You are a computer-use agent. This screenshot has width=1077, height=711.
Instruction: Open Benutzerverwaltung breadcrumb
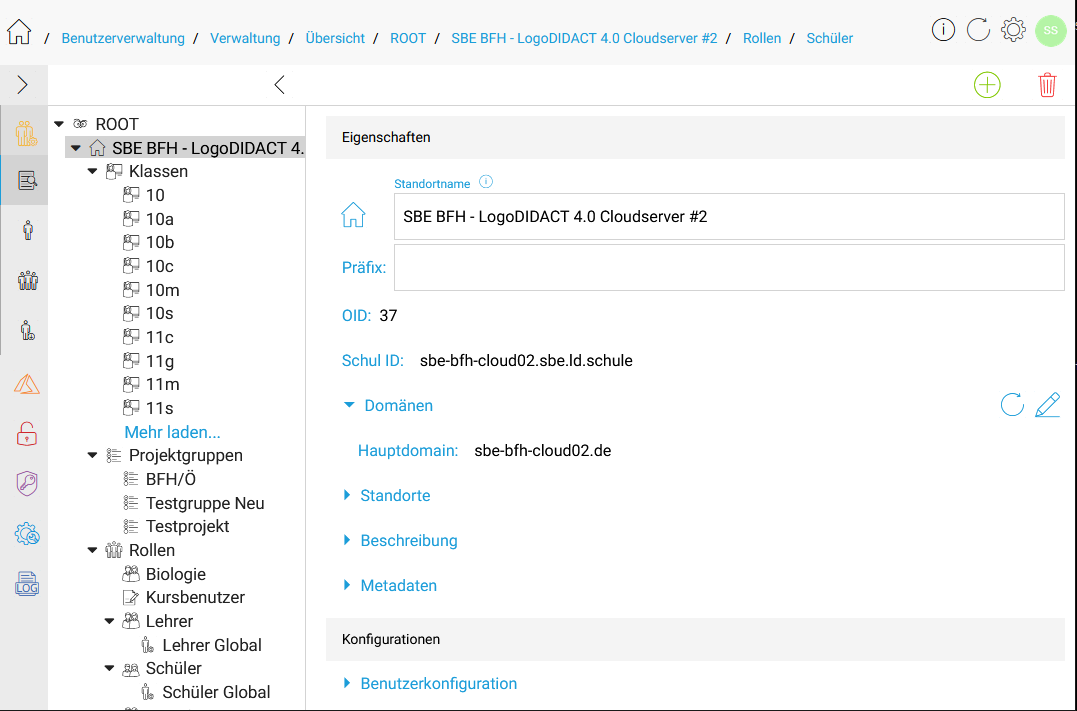[123, 38]
